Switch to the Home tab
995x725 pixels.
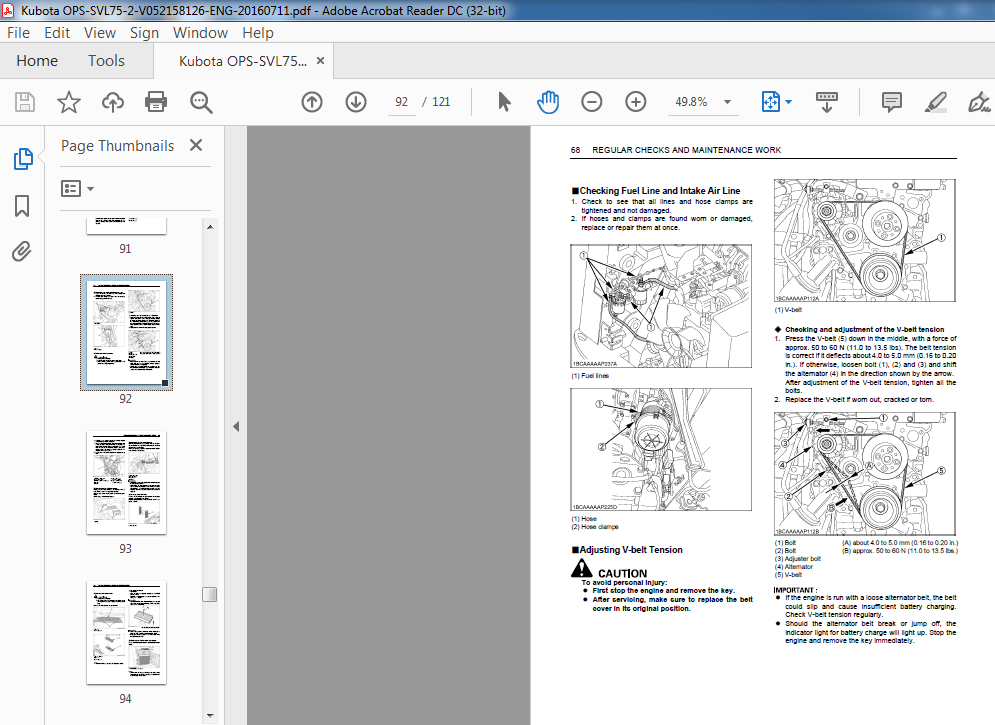(37, 61)
